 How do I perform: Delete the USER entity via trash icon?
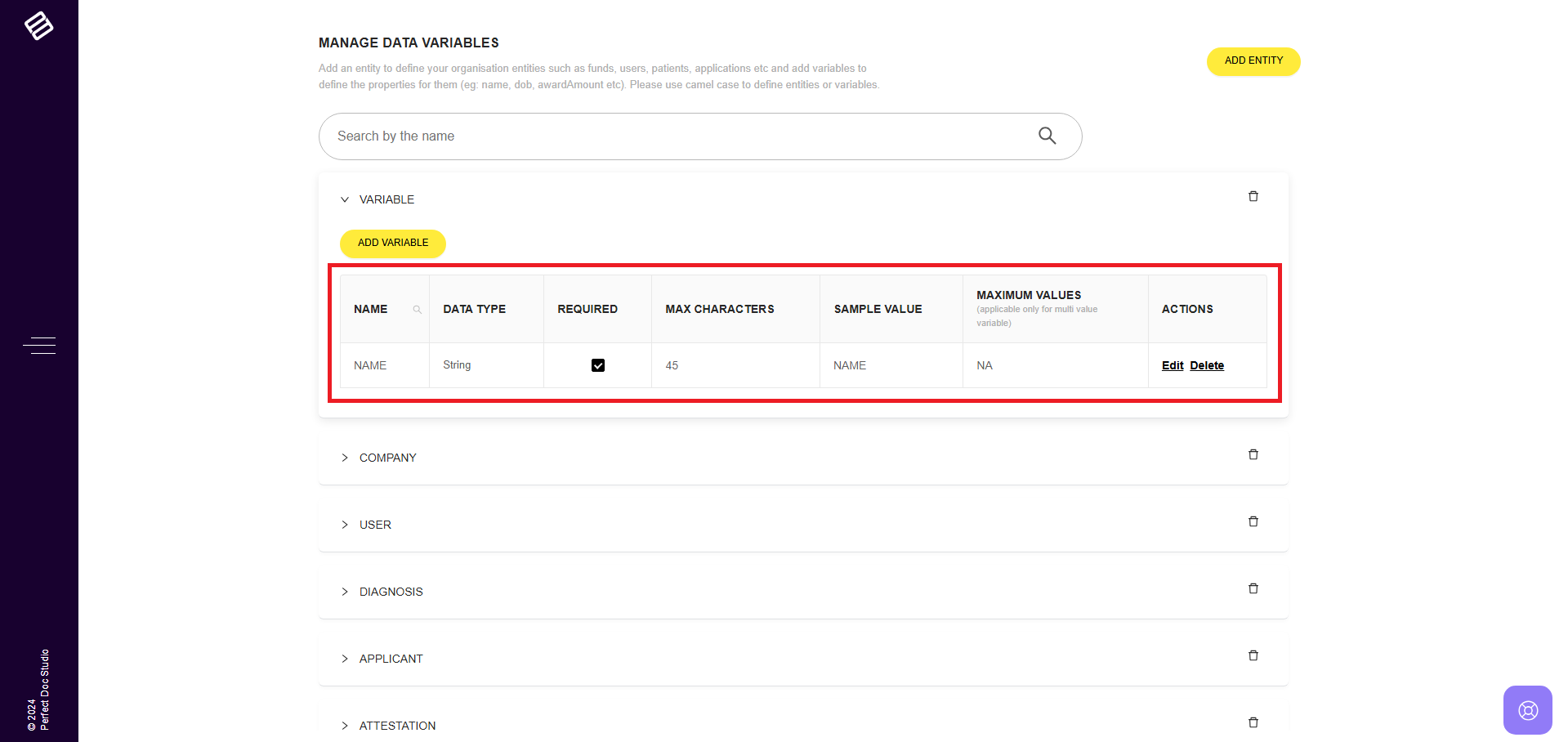(x=1253, y=521)
